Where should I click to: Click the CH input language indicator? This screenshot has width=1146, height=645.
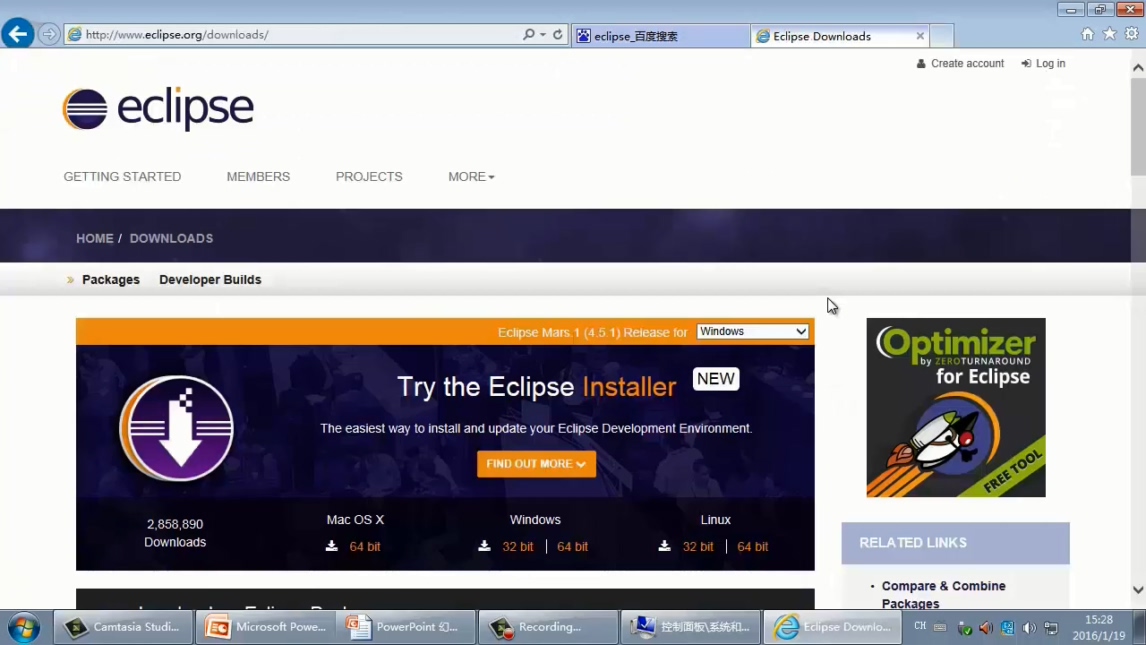(919, 626)
